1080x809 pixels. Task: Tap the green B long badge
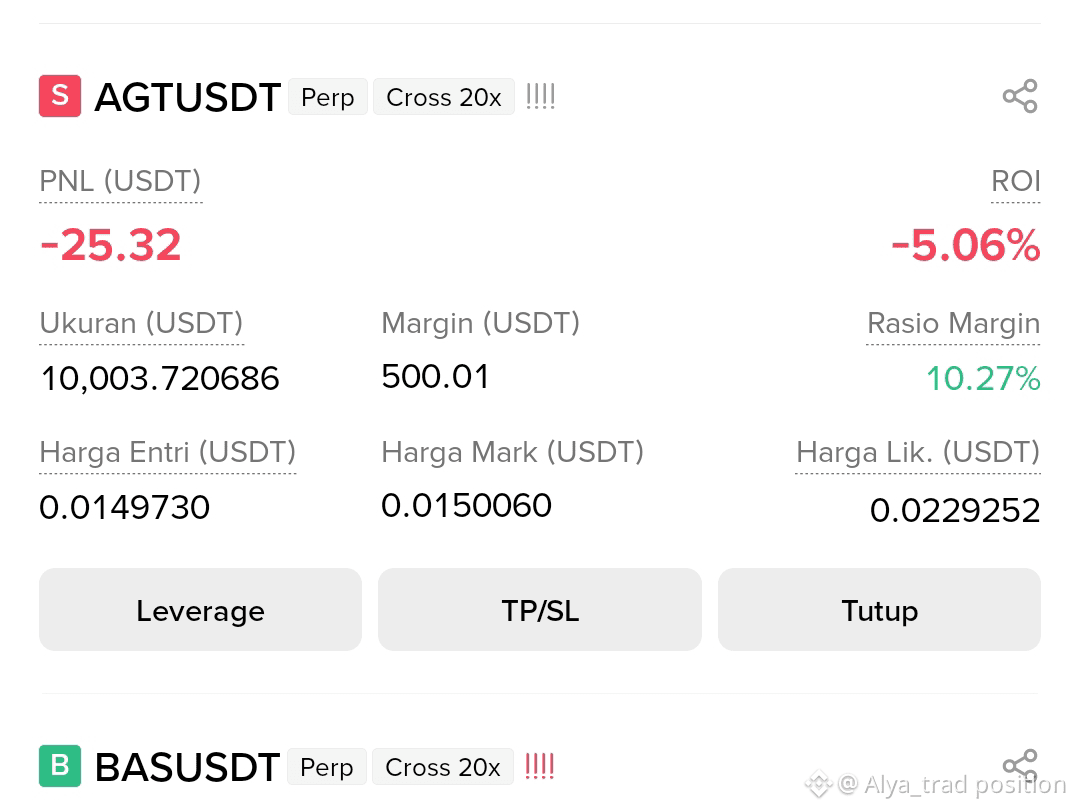(x=60, y=766)
